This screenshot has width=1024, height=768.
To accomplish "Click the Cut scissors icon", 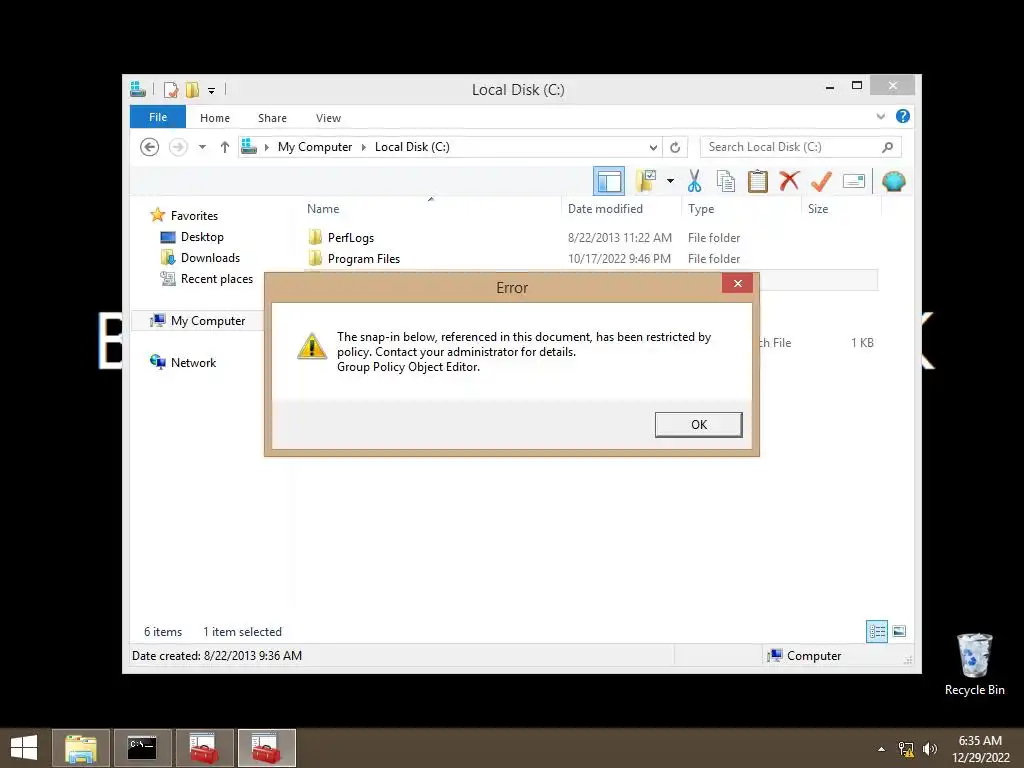I will 694,181.
